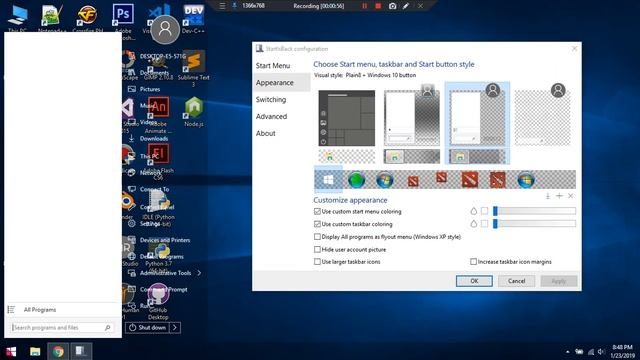The image size is (640, 360).
Task: Select the dark Windows 10 tiles menu style
Action: coord(347,118)
